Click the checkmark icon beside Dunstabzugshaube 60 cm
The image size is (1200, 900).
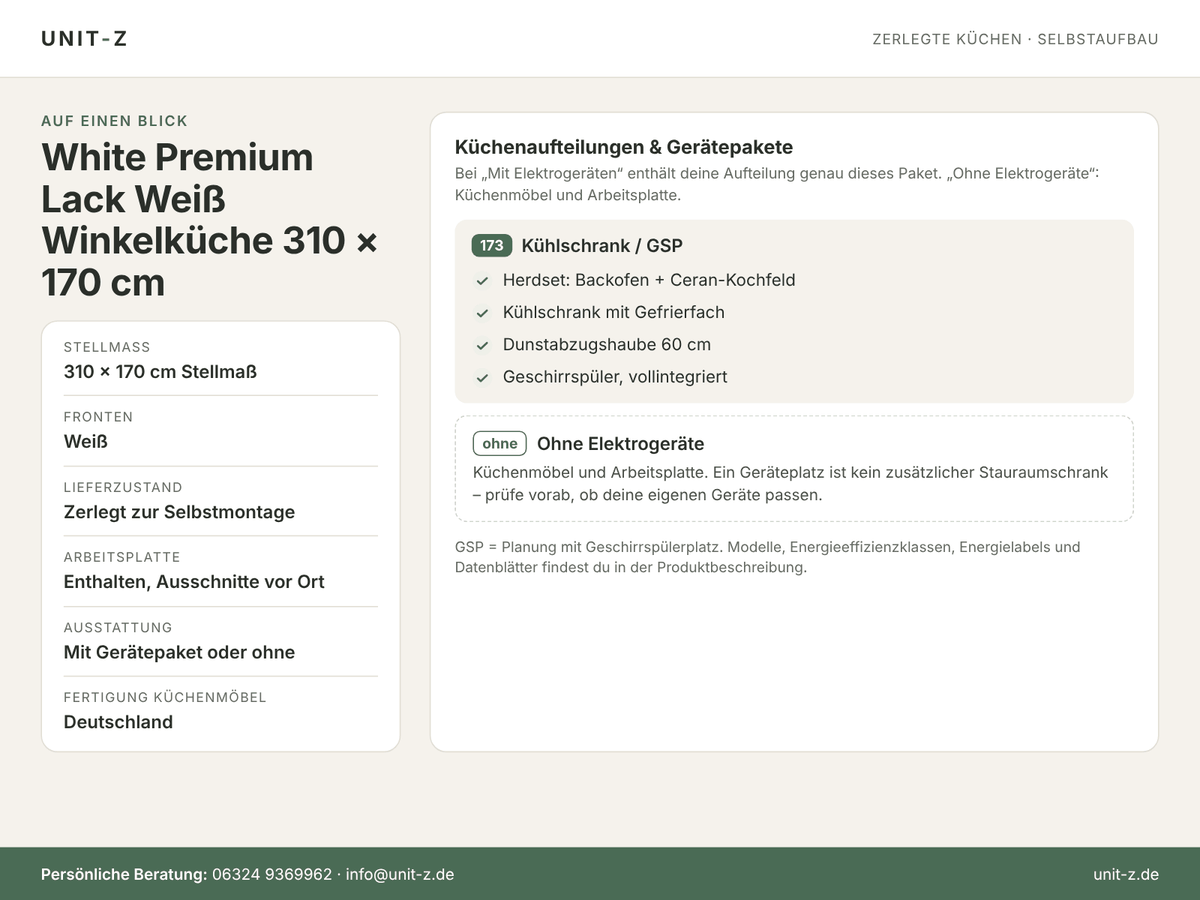482,345
